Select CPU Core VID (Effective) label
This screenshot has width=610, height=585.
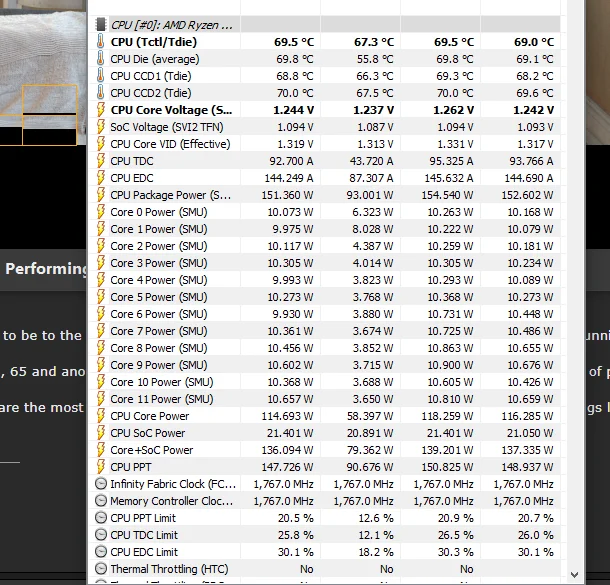click(x=170, y=144)
